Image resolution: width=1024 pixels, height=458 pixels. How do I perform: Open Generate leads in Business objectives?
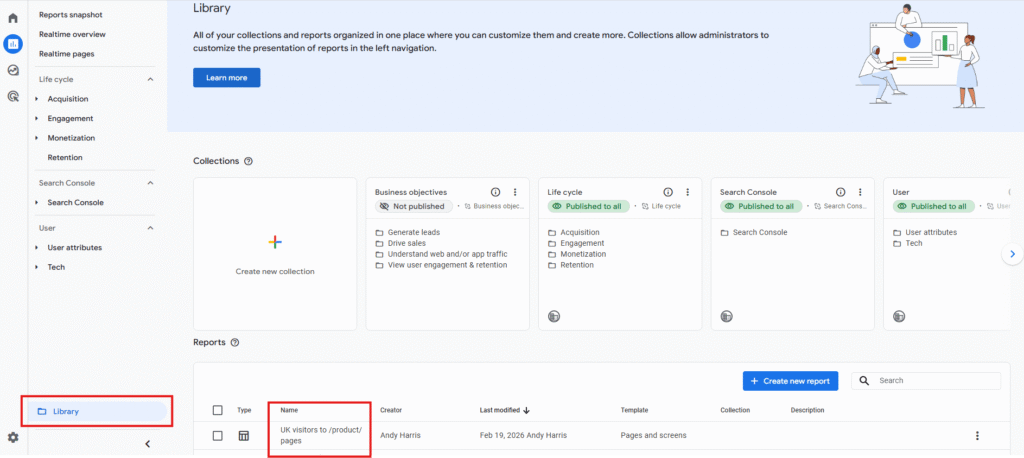tap(413, 232)
